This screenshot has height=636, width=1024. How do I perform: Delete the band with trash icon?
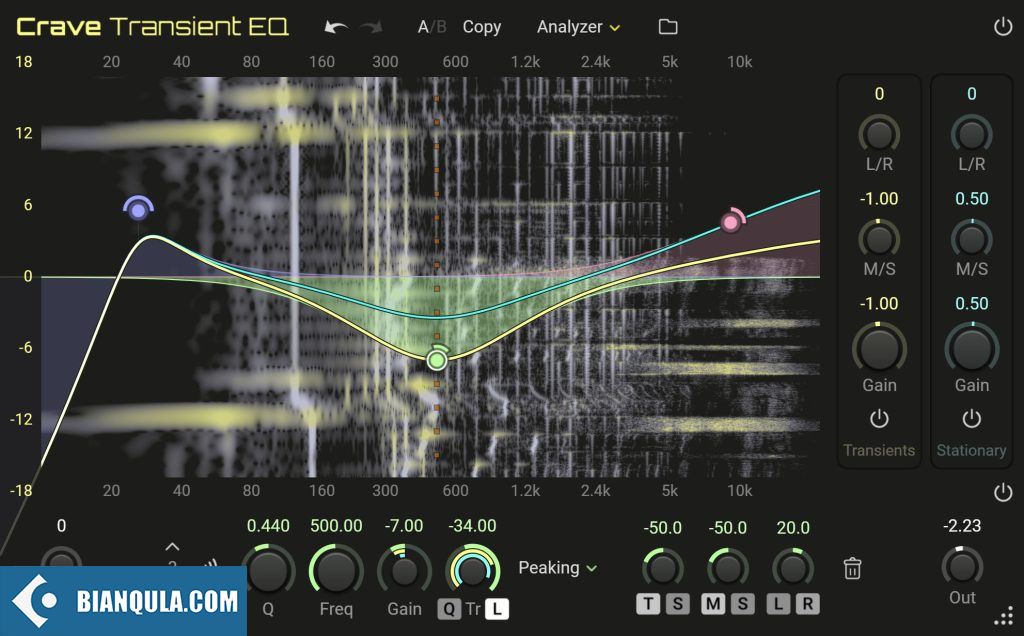pos(852,569)
